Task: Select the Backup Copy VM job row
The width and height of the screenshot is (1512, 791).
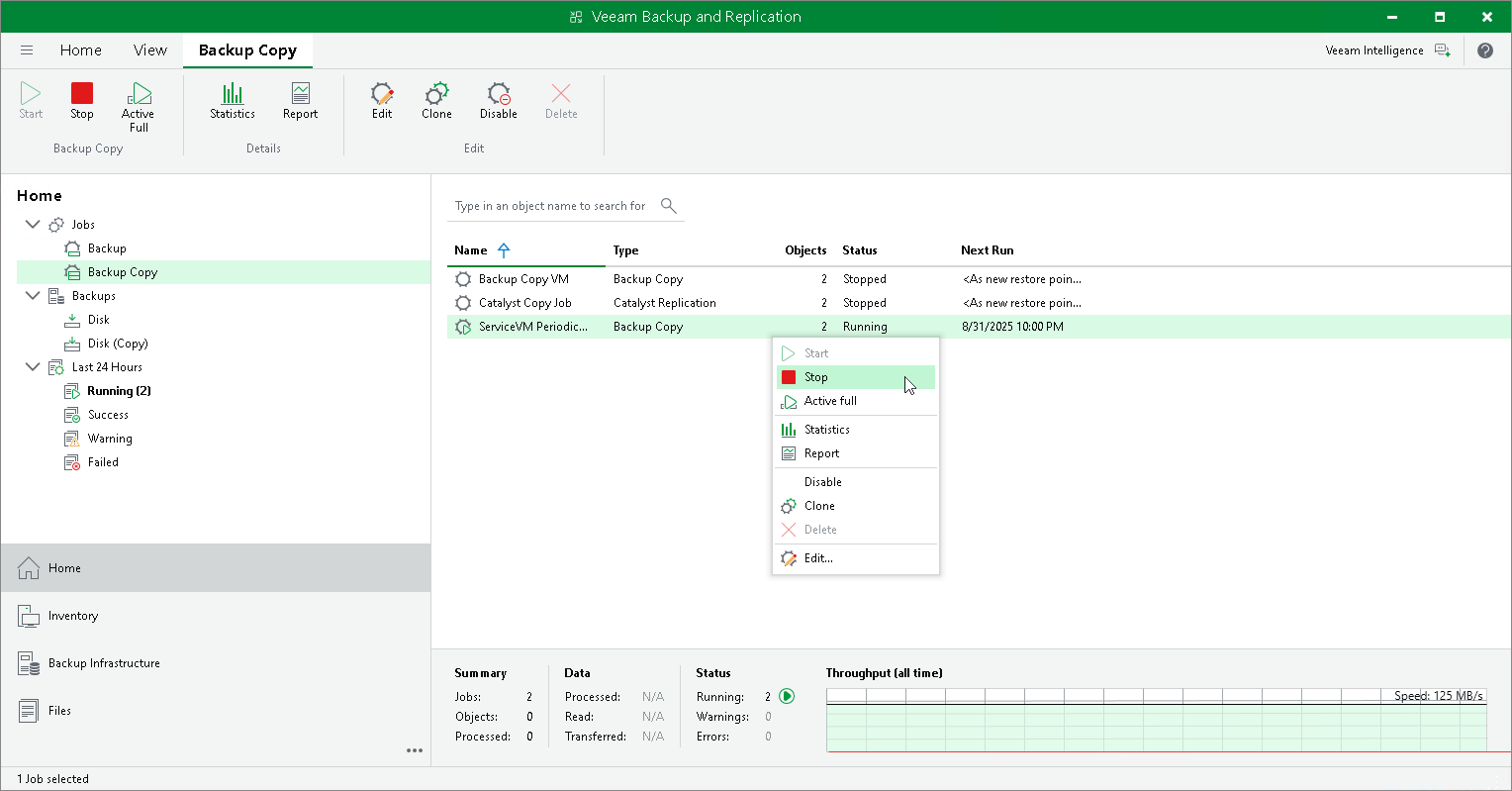Action: coord(979,279)
